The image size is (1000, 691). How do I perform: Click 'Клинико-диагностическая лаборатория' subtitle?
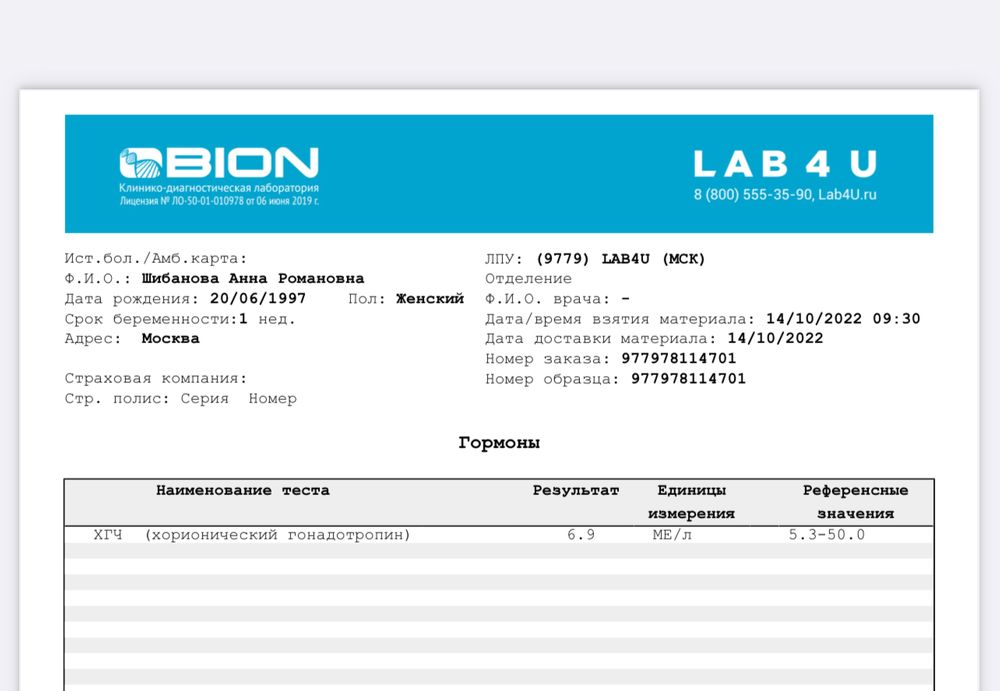click(x=219, y=188)
